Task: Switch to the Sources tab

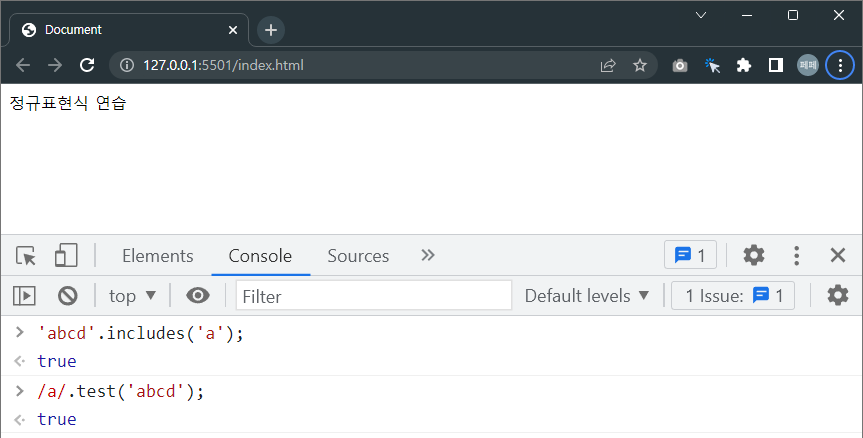Action: (358, 256)
